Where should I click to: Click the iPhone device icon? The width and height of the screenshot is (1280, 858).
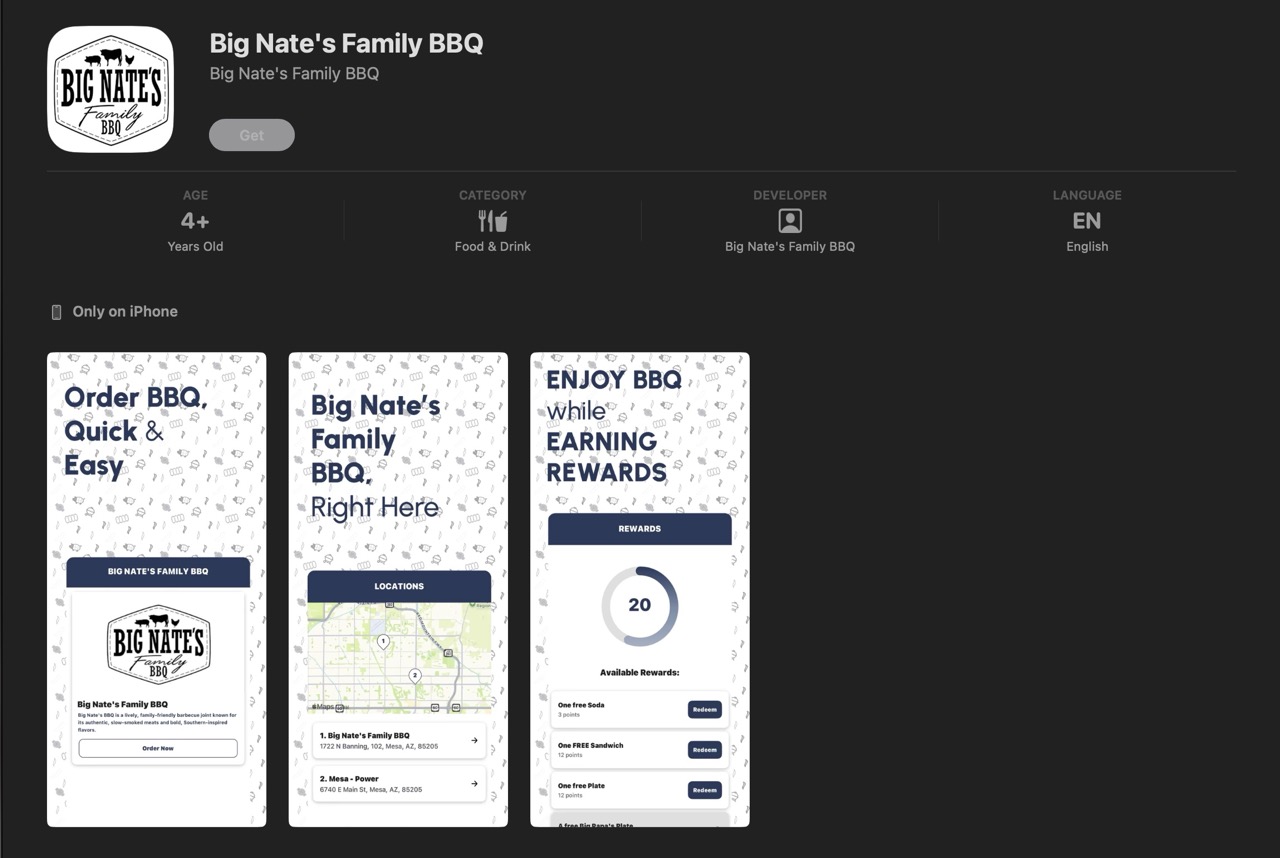(x=56, y=312)
